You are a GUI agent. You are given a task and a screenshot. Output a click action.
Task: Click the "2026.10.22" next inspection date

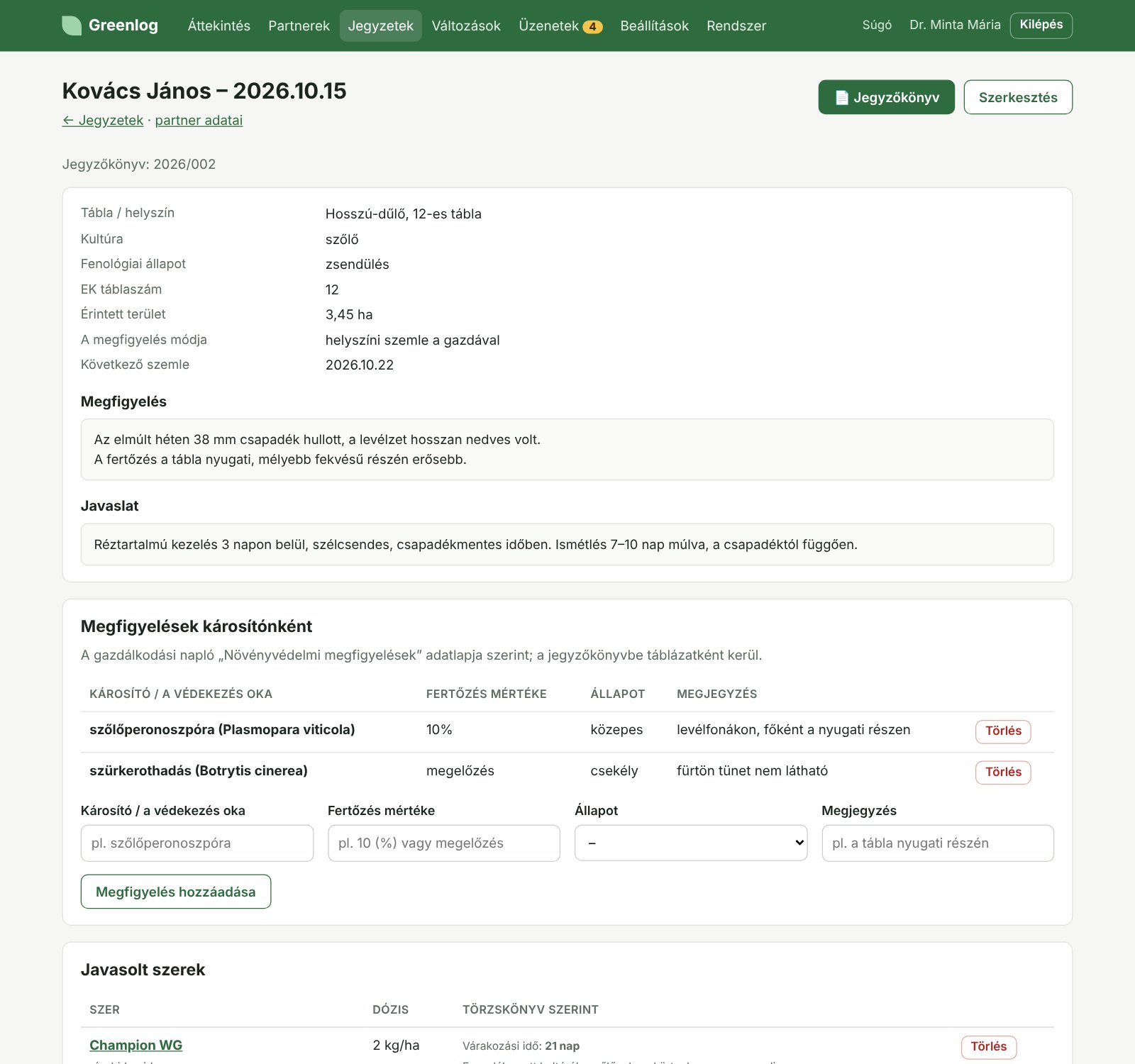tap(359, 365)
